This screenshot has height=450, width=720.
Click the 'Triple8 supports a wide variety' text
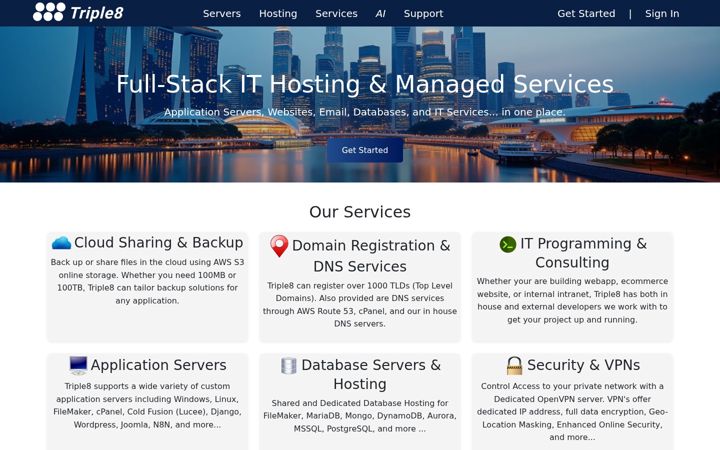click(147, 405)
